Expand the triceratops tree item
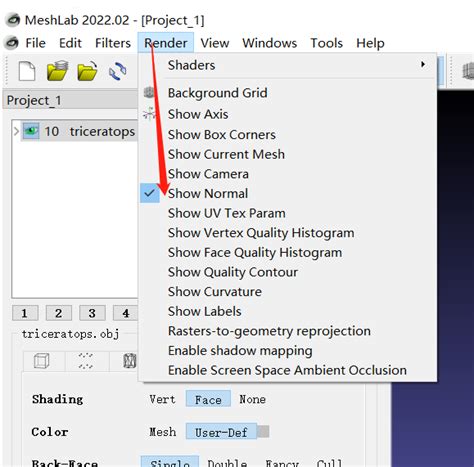Screen dimensions: 474x467 (x=16, y=131)
